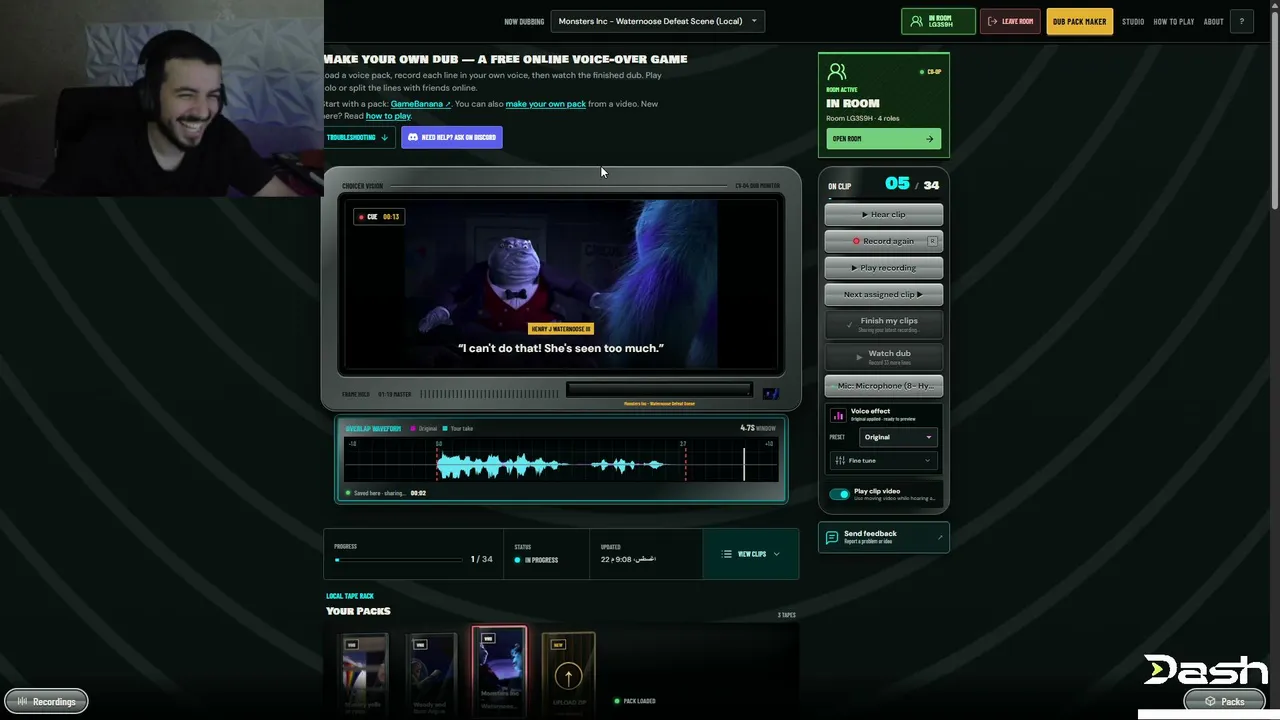The height and width of the screenshot is (720, 1280).
Task: Click the Upload ZIP tape card
Action: 568,672
